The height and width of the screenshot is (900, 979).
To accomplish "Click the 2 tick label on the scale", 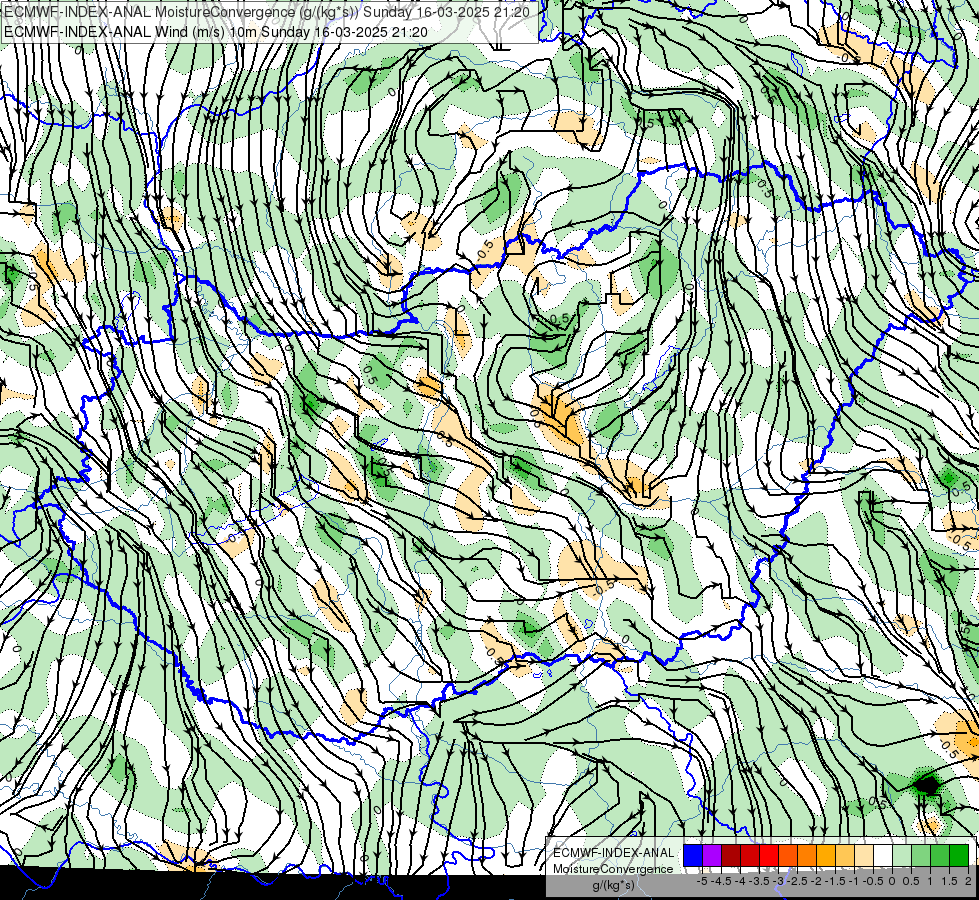I will [968, 881].
